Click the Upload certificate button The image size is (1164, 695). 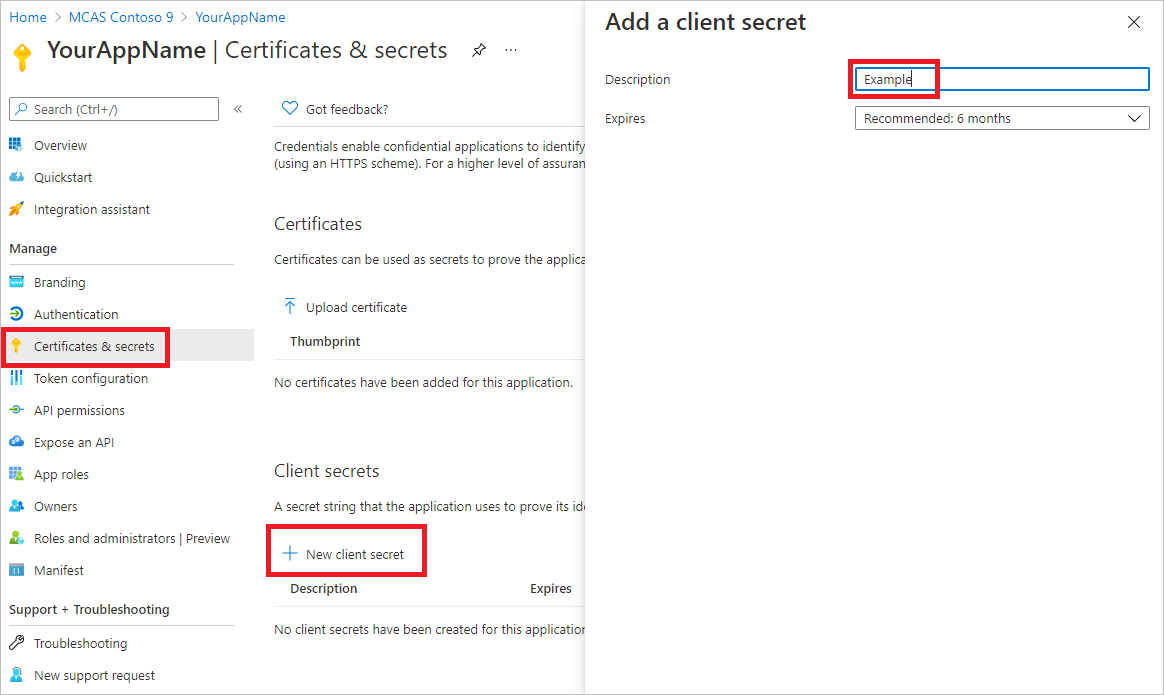(345, 307)
